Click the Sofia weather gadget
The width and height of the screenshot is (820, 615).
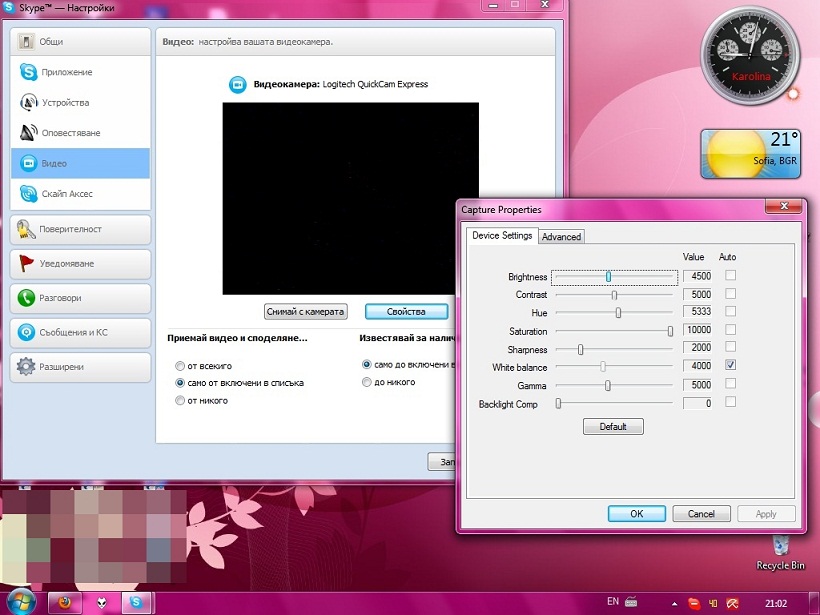750,154
